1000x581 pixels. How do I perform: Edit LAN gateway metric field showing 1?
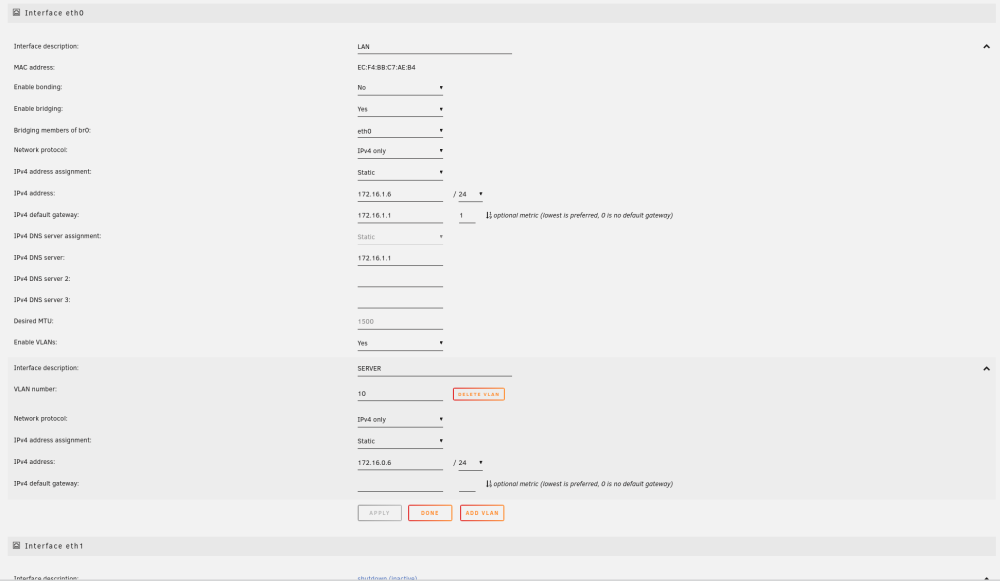[467, 216]
